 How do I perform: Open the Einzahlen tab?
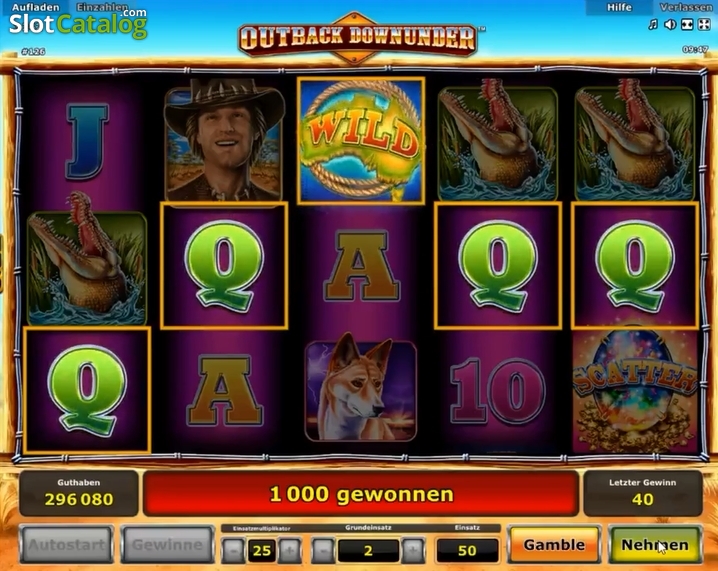[x=102, y=7]
